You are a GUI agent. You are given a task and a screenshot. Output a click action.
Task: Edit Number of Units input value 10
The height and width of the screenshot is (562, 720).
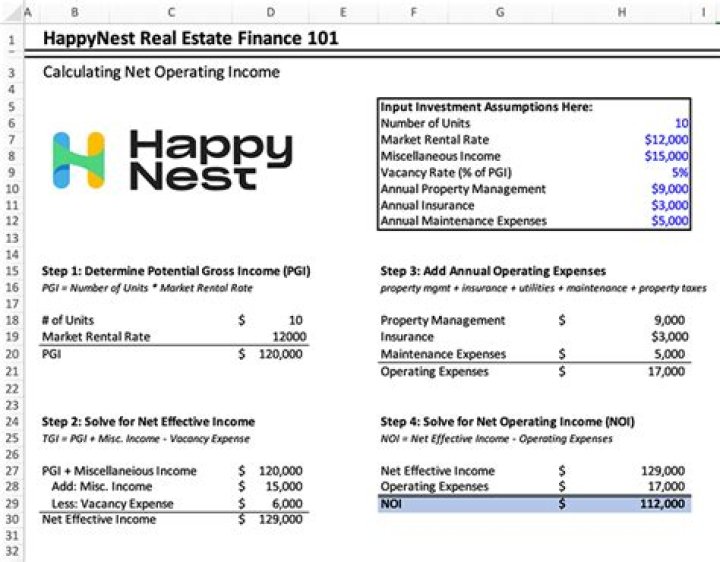tap(681, 123)
